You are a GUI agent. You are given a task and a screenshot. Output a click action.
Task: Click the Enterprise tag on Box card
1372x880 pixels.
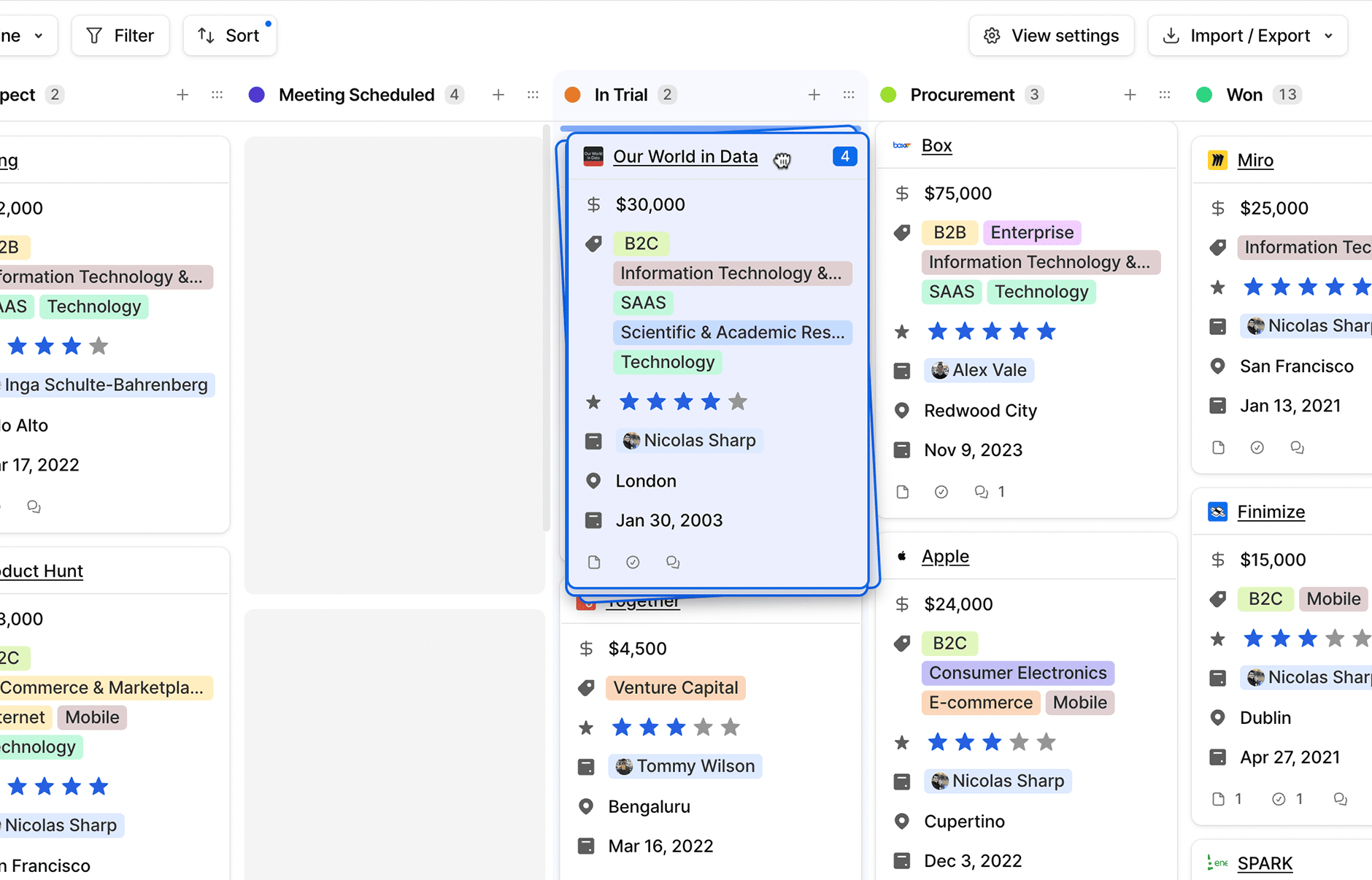tap(1032, 232)
